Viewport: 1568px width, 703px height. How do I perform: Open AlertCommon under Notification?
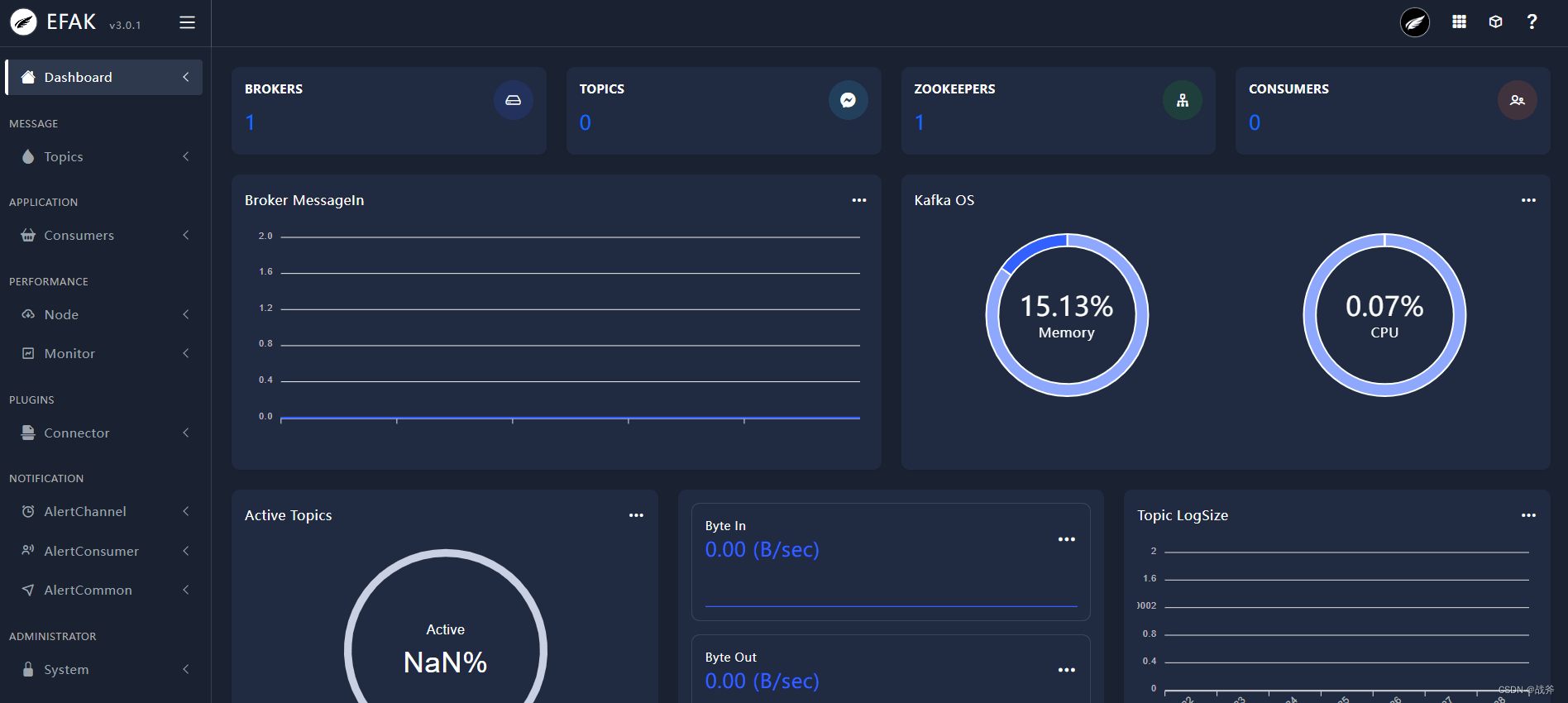pyautogui.click(x=104, y=590)
